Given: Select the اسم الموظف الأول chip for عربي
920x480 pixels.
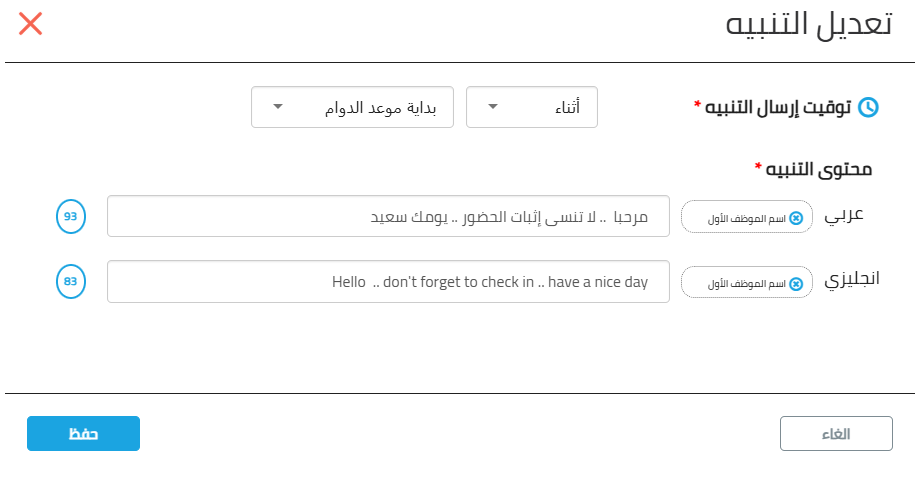Looking at the screenshot, I should (x=747, y=217).
